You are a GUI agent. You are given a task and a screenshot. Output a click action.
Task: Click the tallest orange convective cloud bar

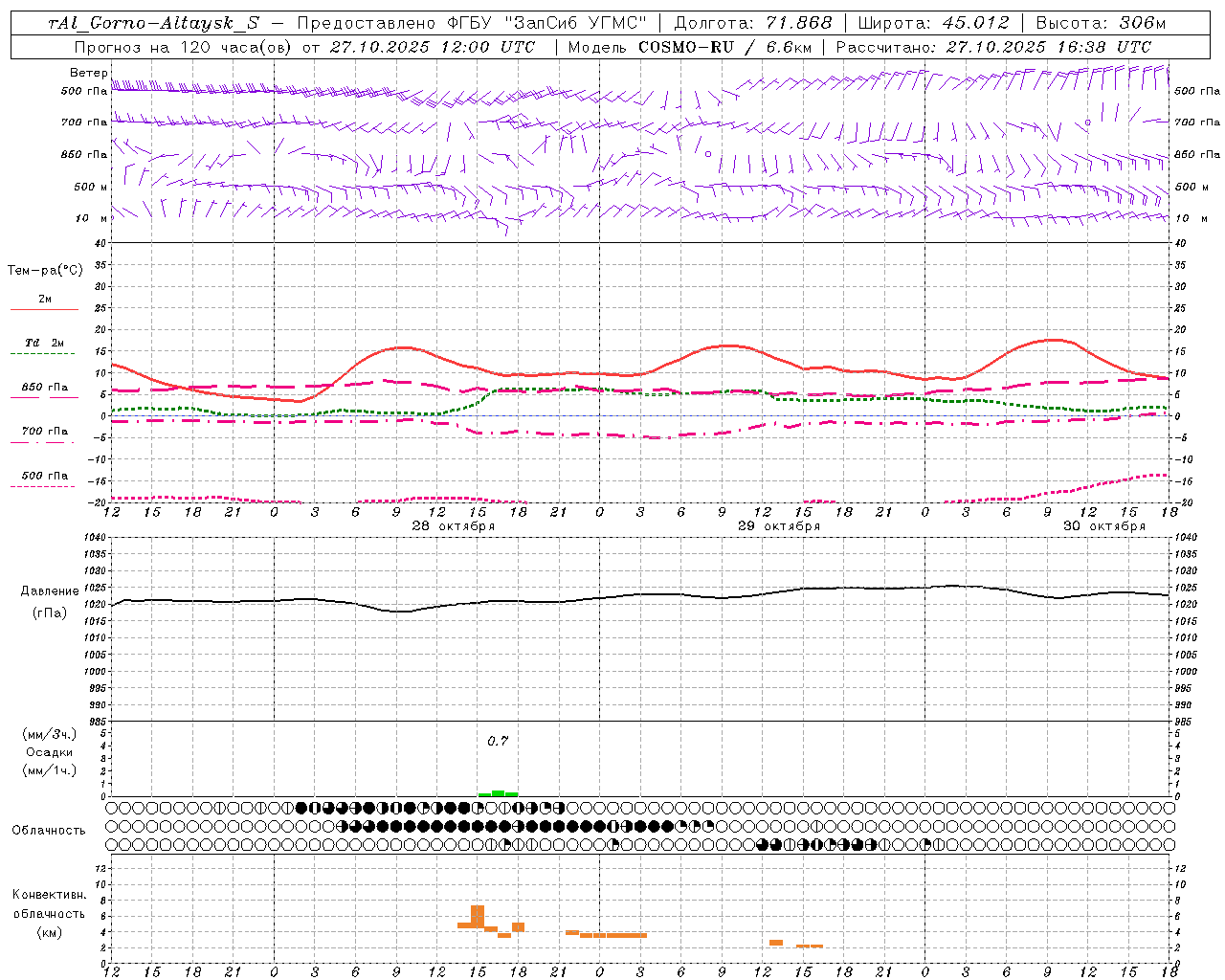coord(478,916)
